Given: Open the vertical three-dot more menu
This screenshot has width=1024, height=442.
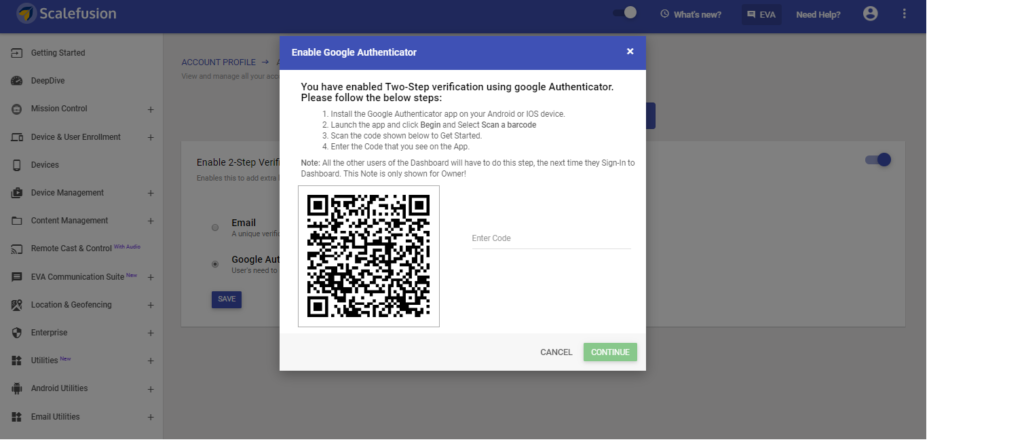Looking at the screenshot, I should [x=904, y=14].
